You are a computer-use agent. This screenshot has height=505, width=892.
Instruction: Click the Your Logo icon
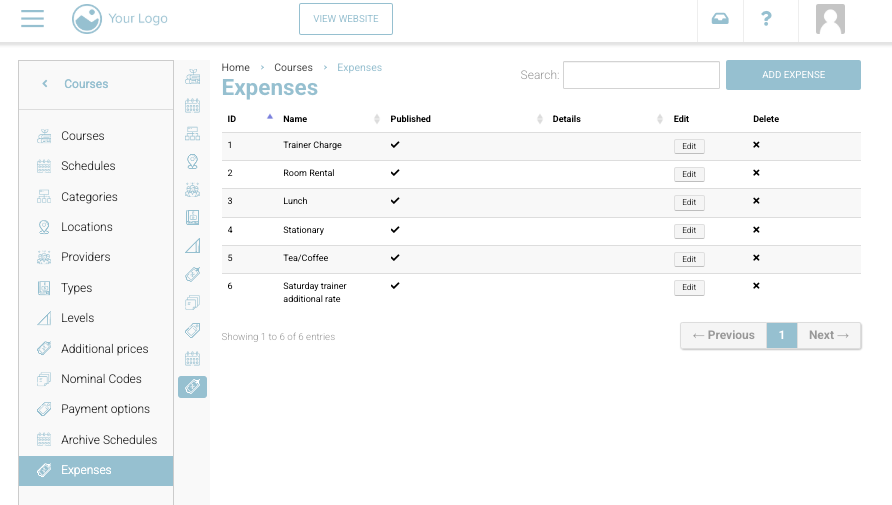(x=87, y=19)
